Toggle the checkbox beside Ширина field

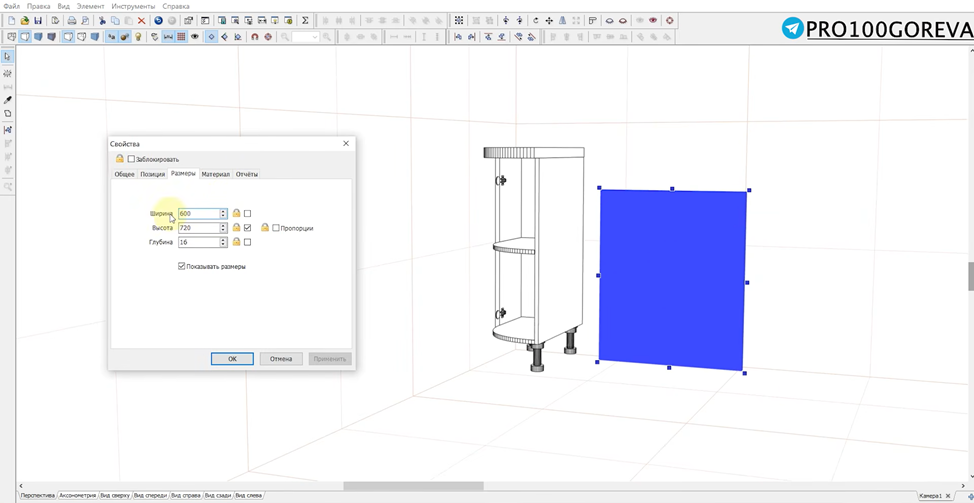(x=247, y=214)
